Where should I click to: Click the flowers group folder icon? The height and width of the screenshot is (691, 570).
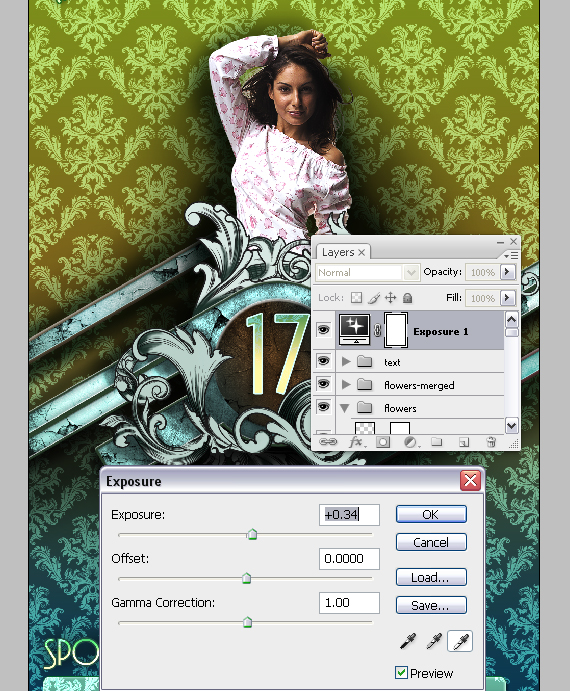tap(364, 408)
